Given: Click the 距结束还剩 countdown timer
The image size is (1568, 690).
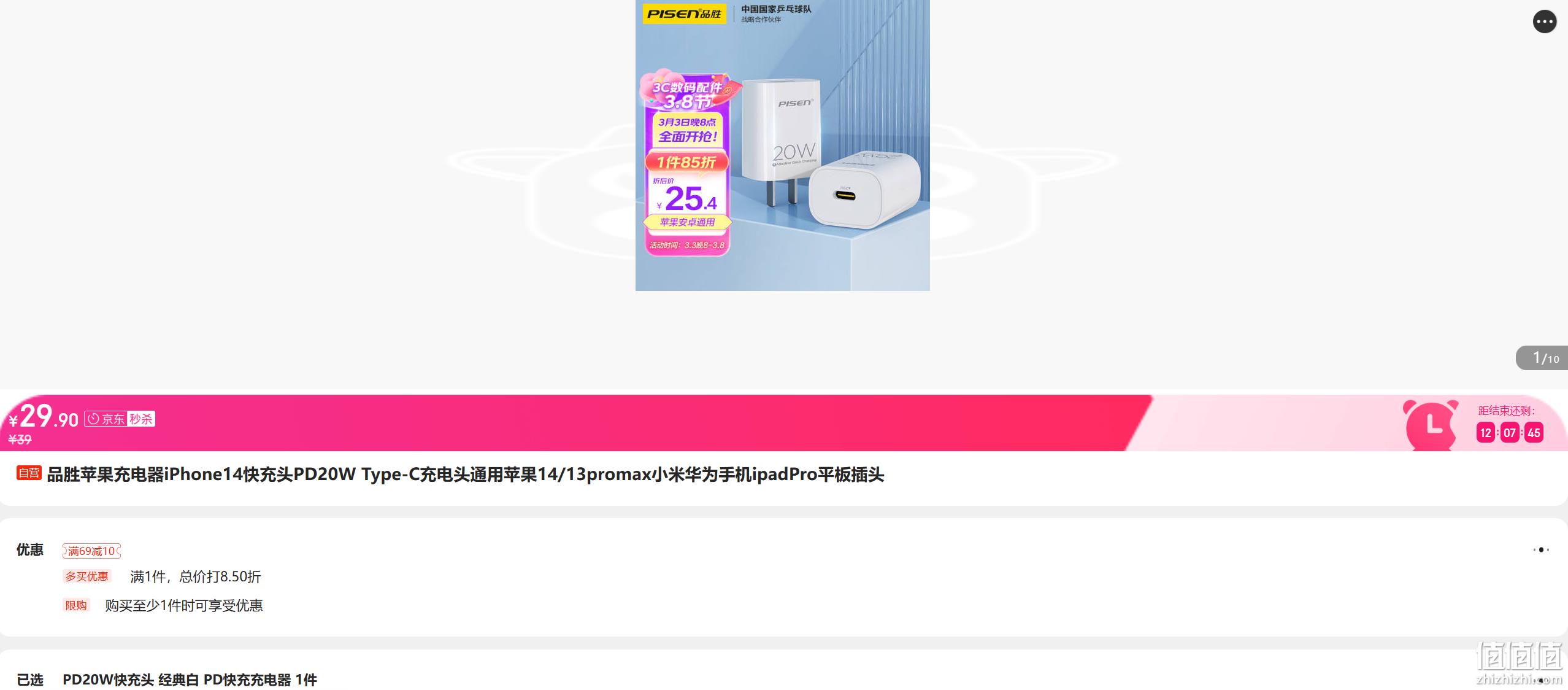Looking at the screenshot, I should [1508, 424].
